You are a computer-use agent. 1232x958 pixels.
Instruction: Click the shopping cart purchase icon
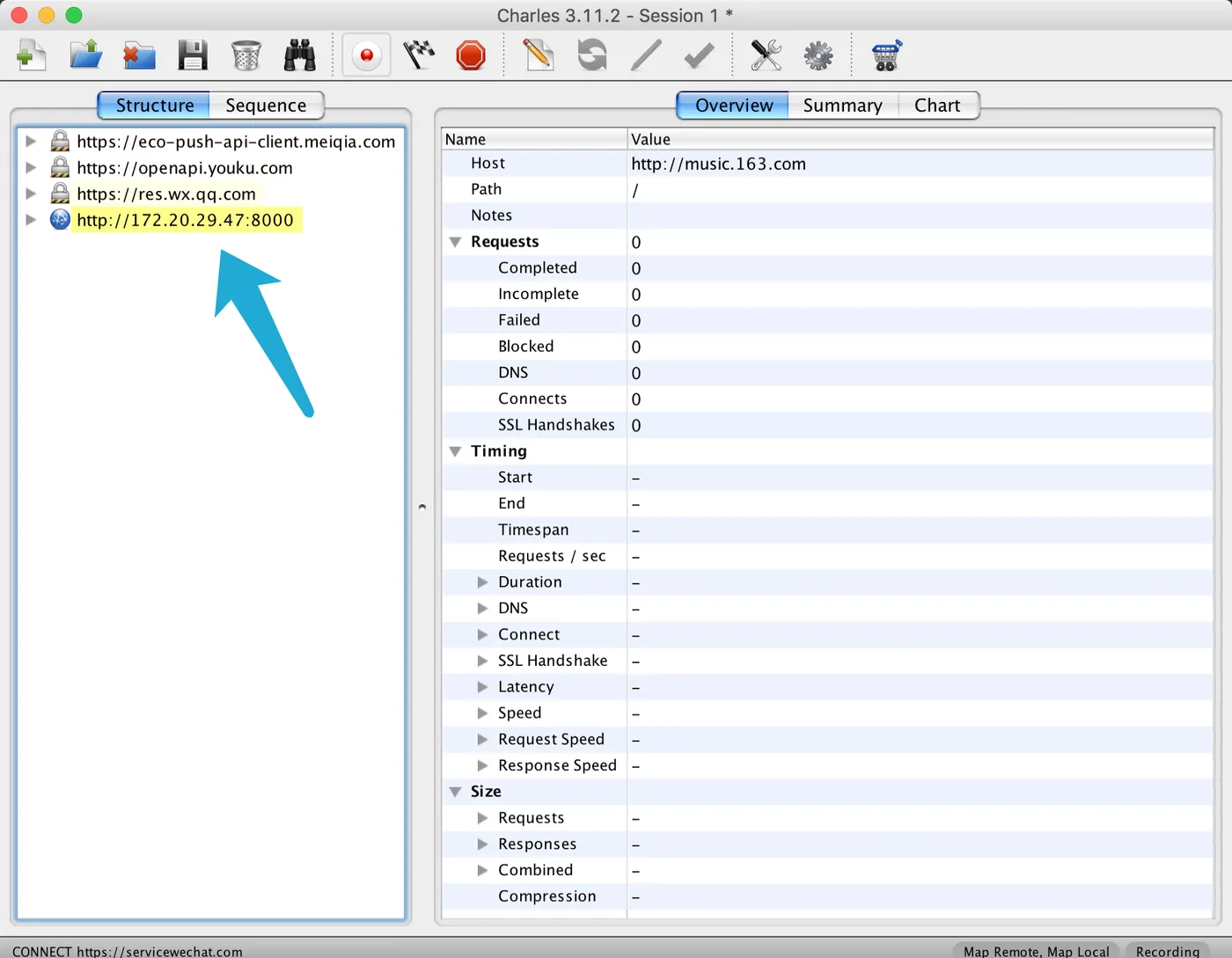(886, 55)
